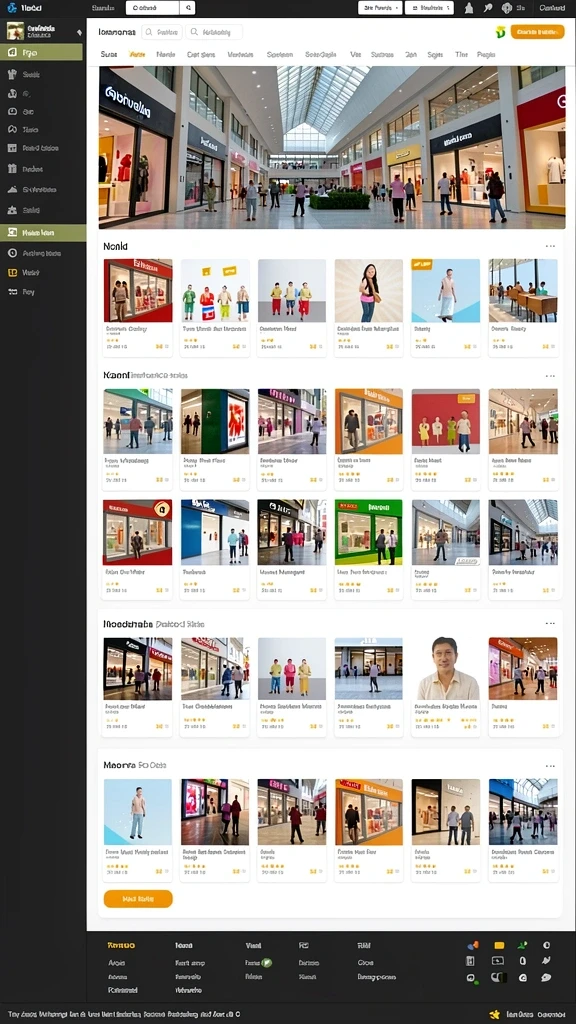Toggle the green switch in footer column
576x1024 pixels.
[x=266, y=963]
